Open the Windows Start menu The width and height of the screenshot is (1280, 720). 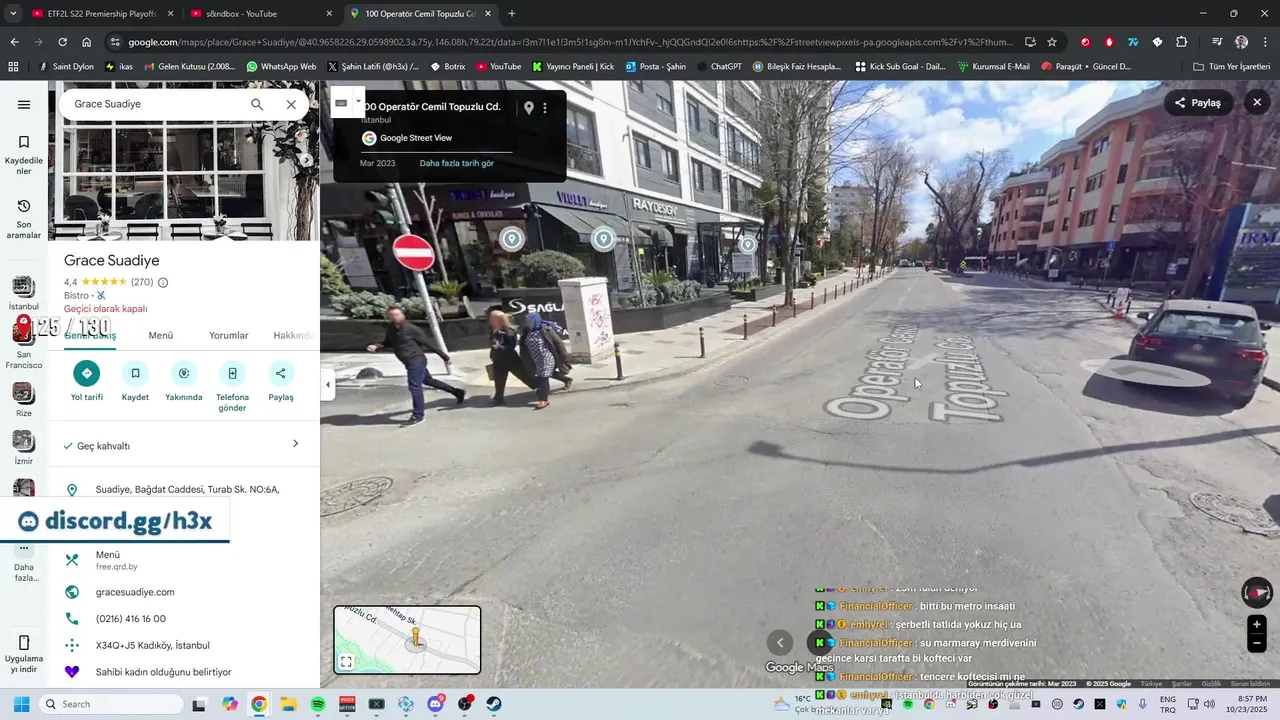21,704
